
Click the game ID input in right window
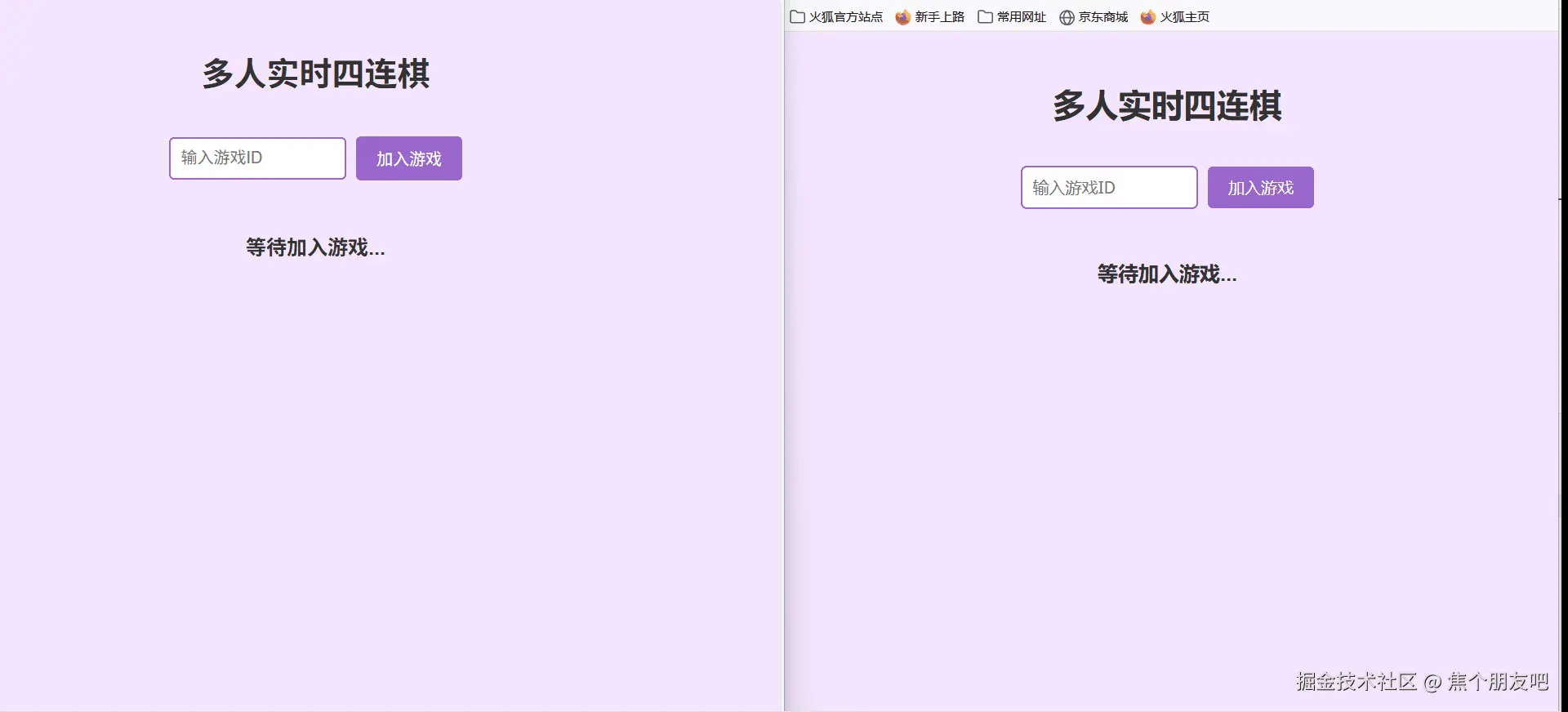coord(1109,188)
